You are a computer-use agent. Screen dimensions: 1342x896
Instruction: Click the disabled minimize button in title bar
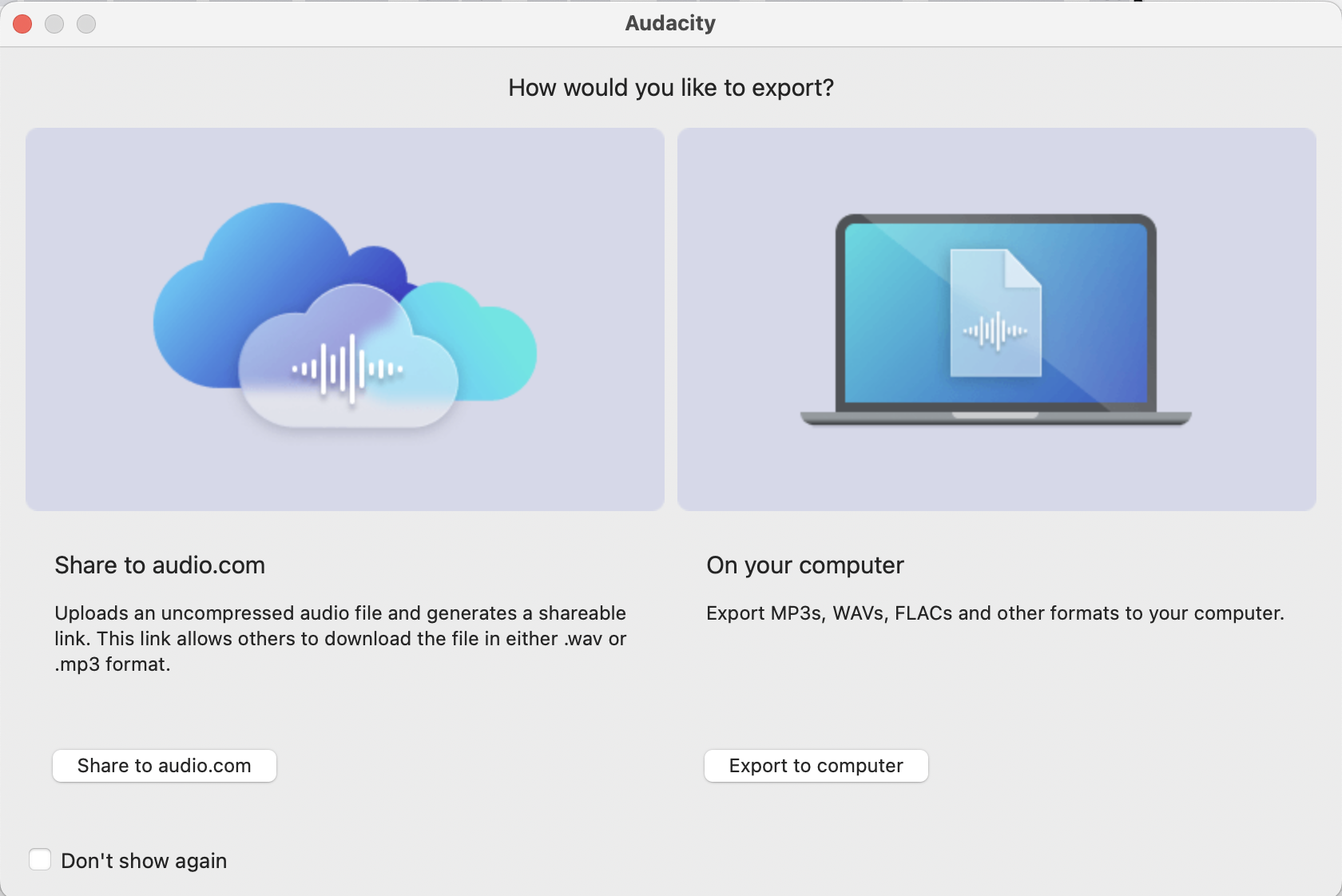point(54,24)
